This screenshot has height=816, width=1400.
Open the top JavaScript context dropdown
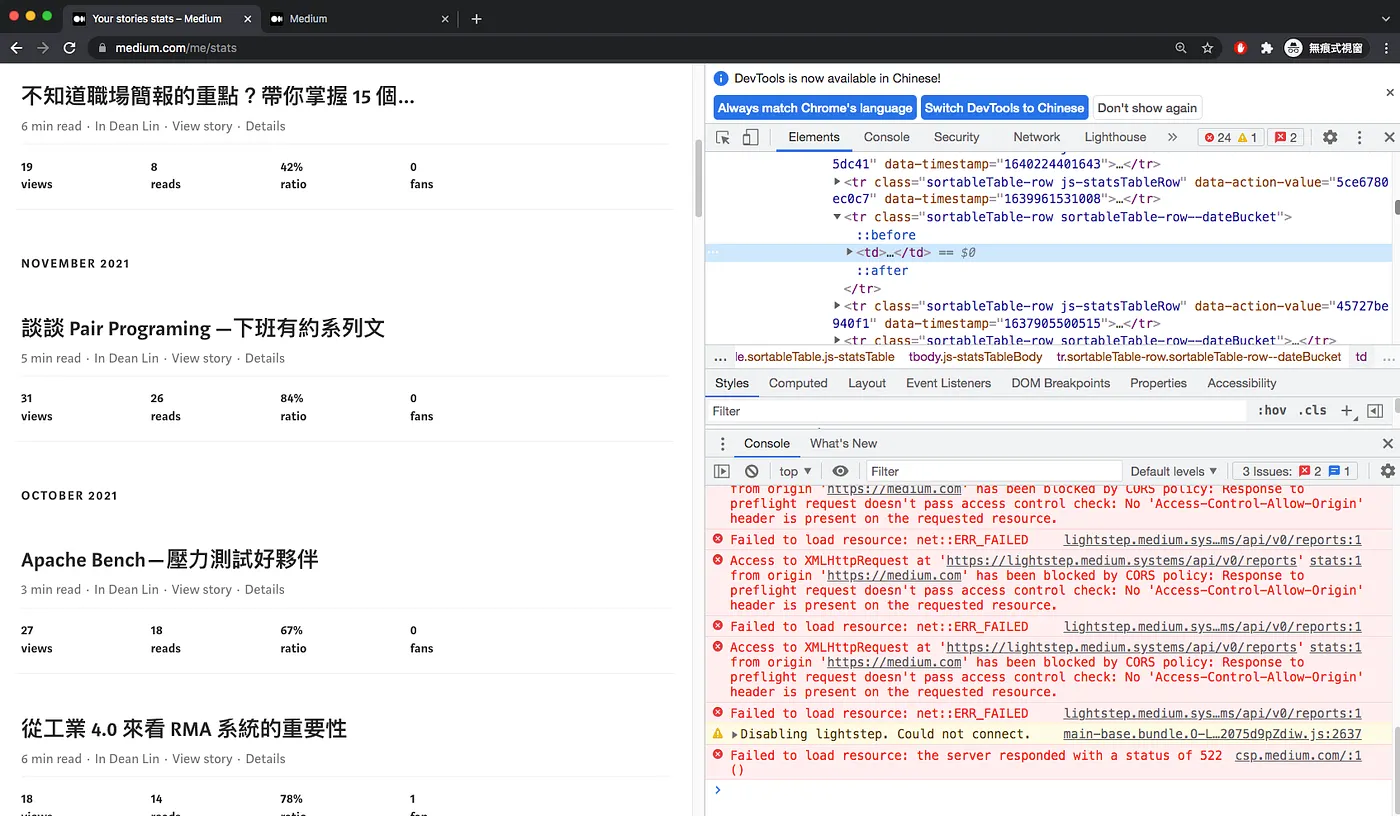pos(796,471)
